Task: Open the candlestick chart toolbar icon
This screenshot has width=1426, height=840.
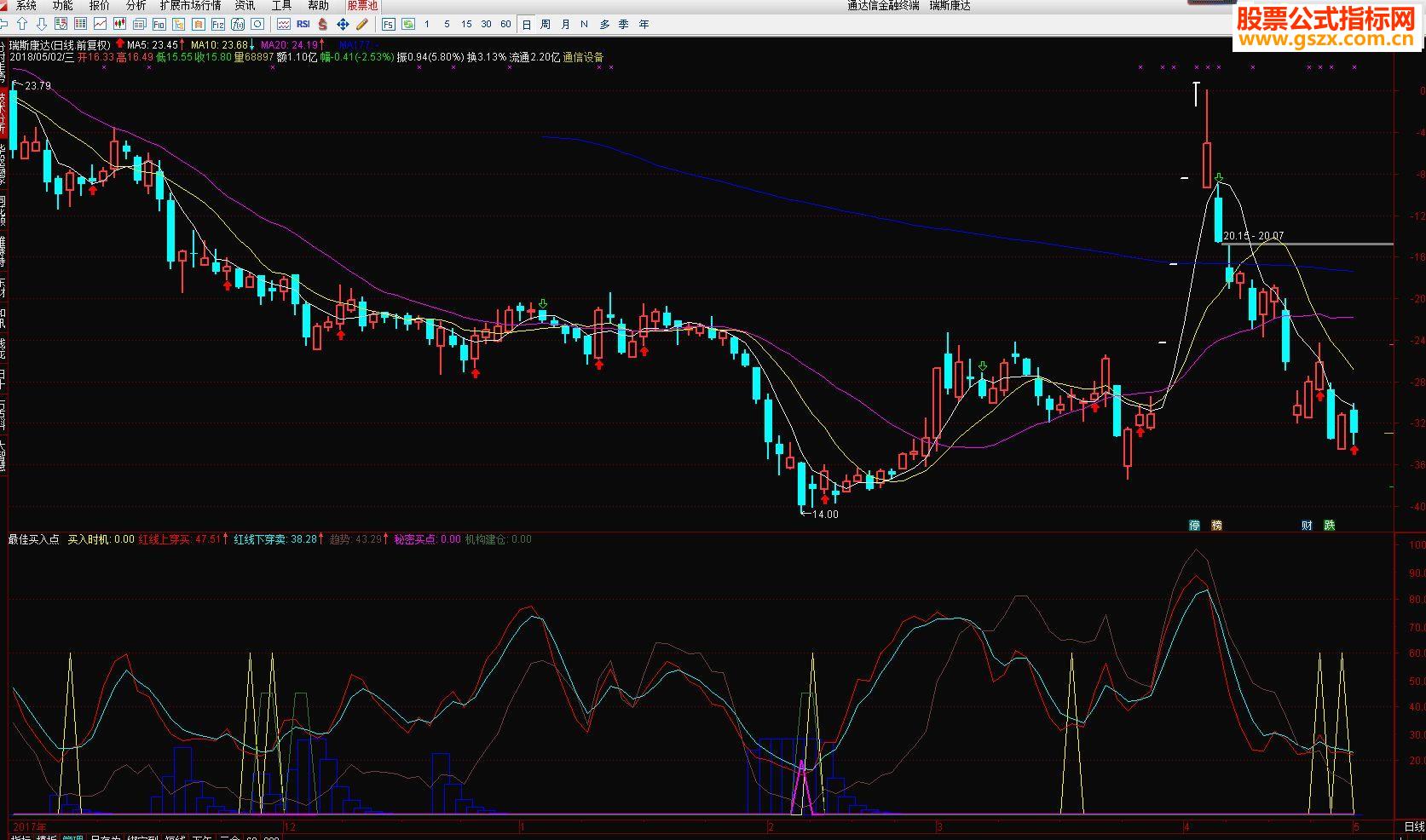Action: point(119,24)
